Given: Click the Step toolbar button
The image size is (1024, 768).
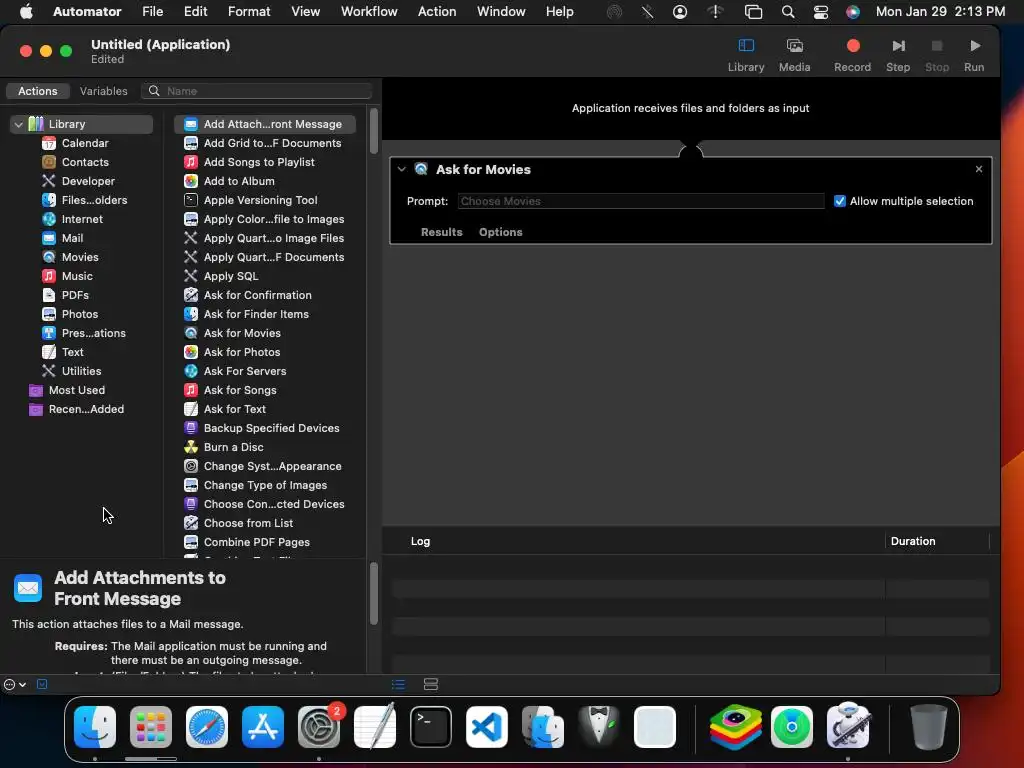Looking at the screenshot, I should tap(898, 55).
